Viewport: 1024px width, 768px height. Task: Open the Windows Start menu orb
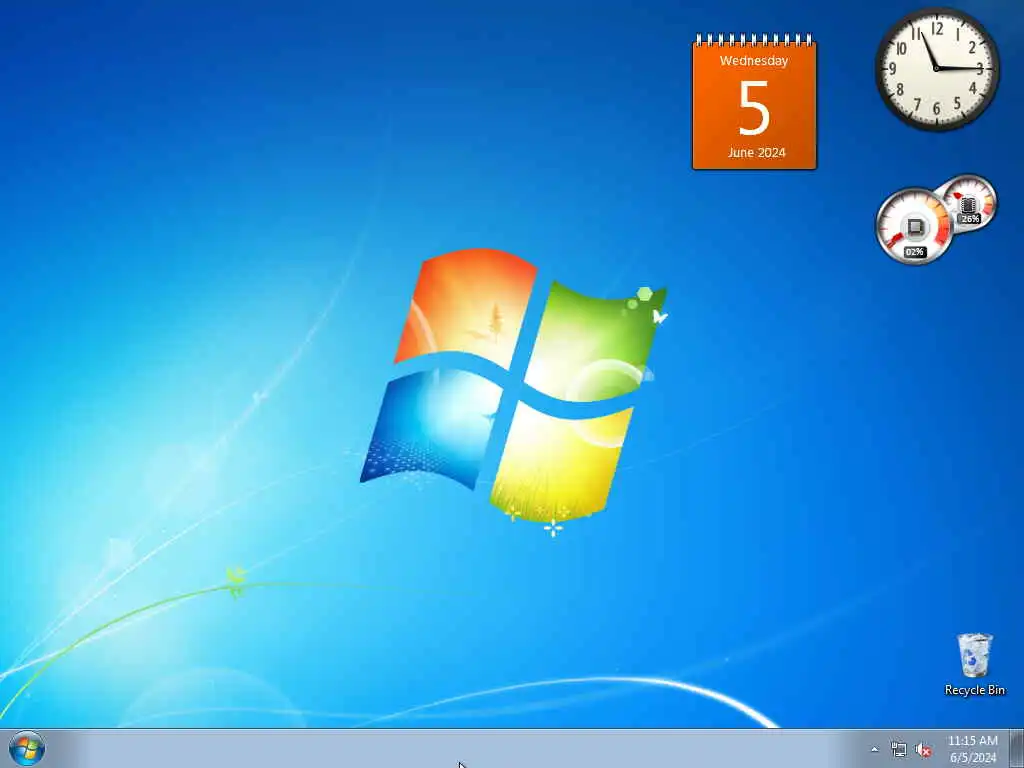(x=27, y=748)
